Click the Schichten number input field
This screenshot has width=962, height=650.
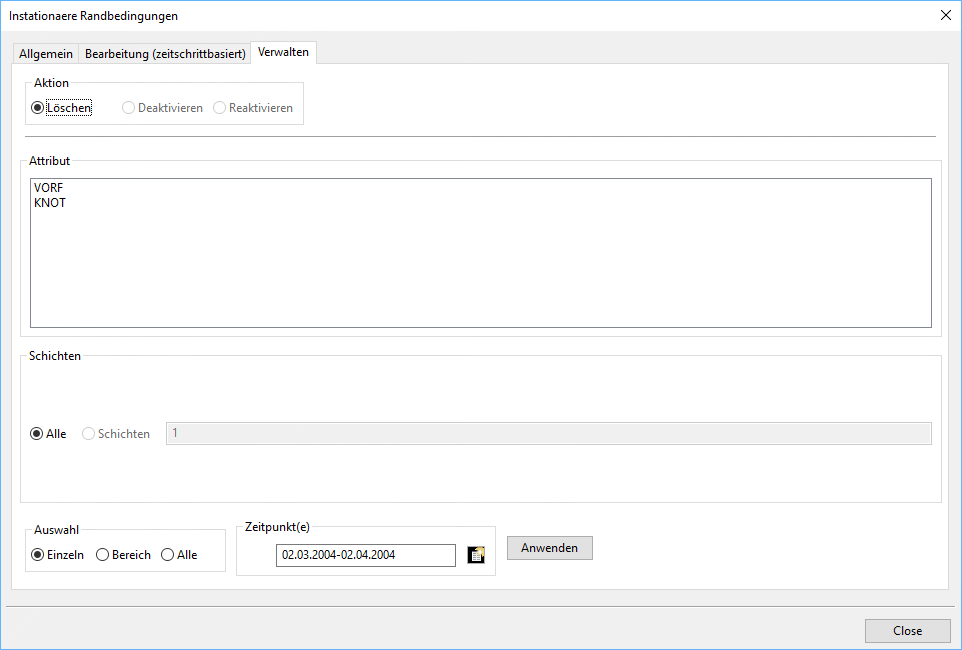click(x=548, y=433)
